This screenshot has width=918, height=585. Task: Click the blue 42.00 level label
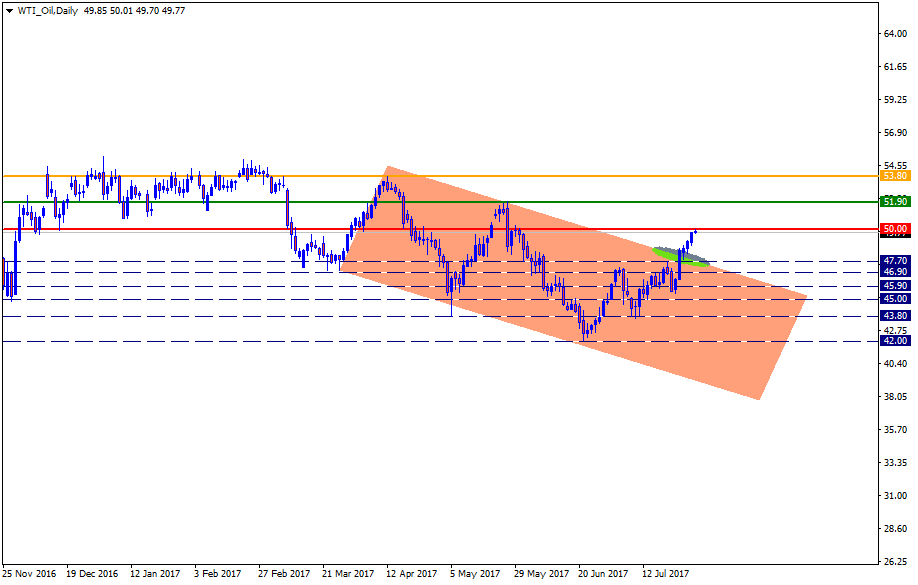pos(894,340)
